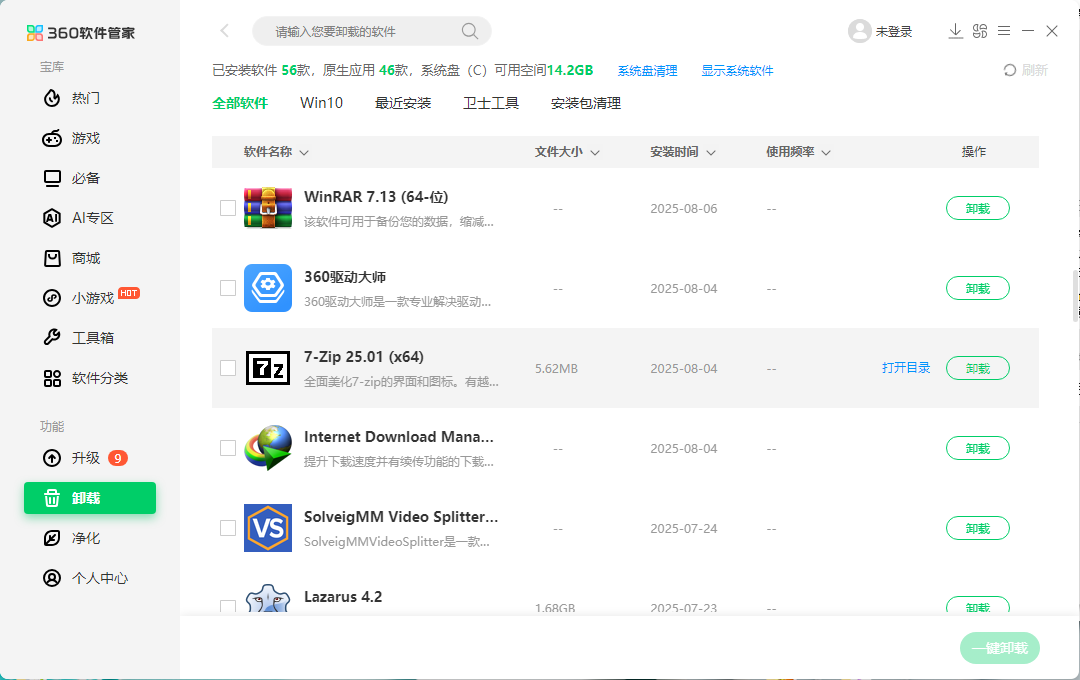Click 打开目录 for 7-Zip

pos(906,368)
